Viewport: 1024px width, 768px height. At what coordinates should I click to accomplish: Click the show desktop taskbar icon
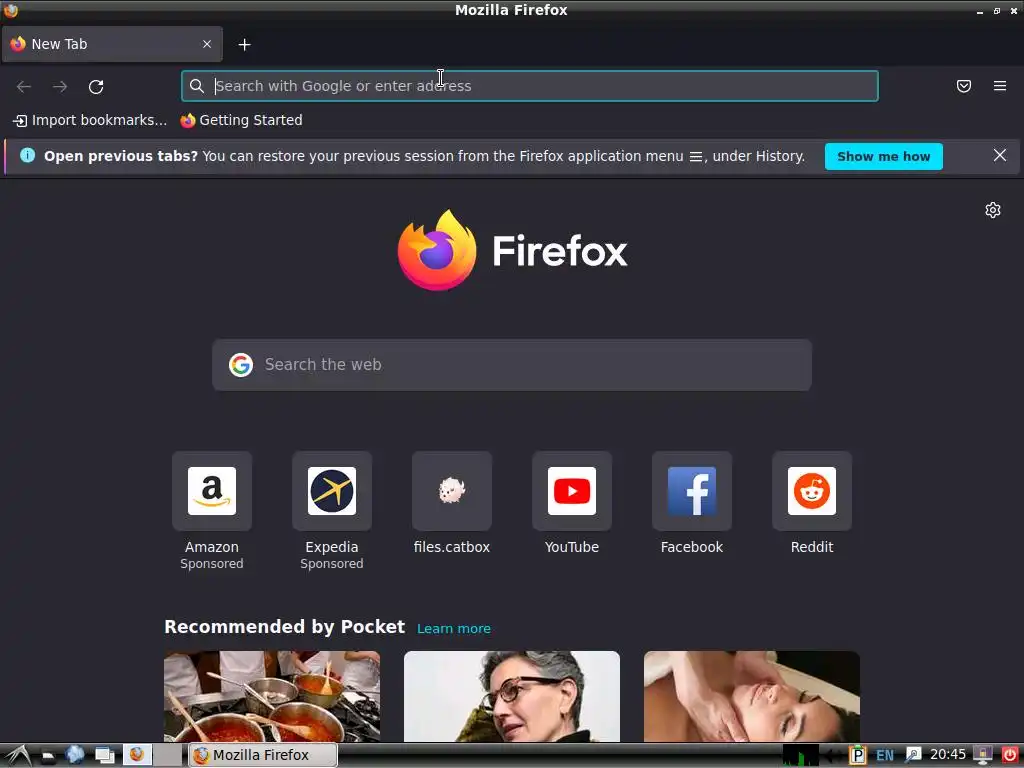pyautogui.click(x=104, y=756)
